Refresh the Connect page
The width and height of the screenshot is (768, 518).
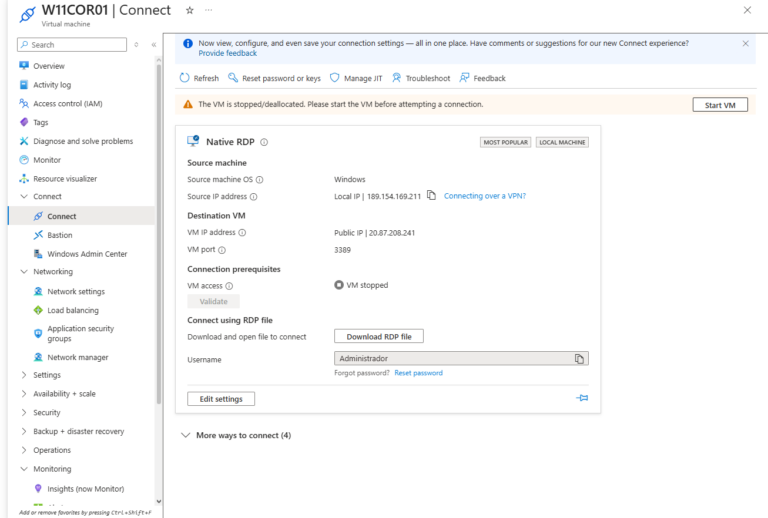pos(199,78)
